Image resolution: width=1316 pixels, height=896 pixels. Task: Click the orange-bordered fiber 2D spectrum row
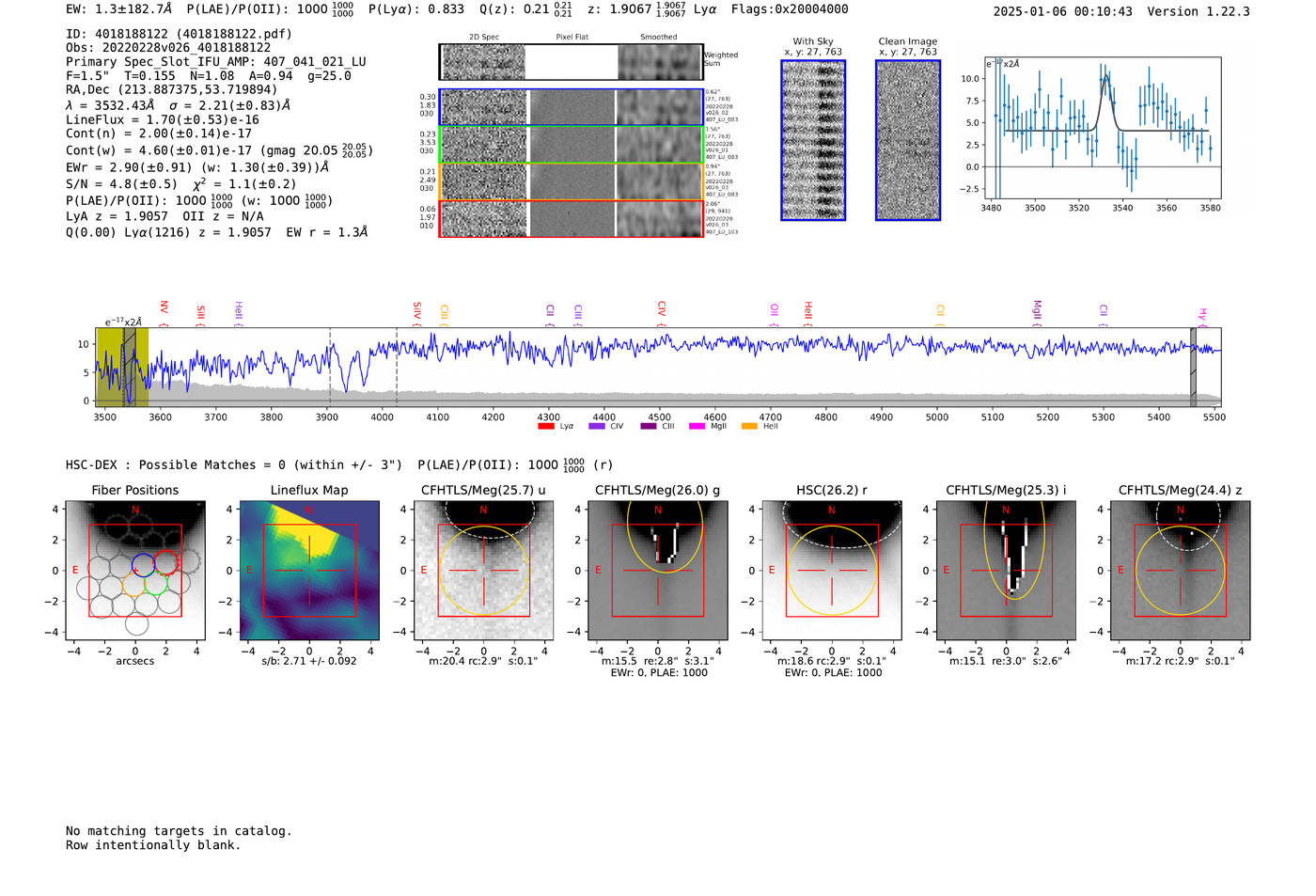(x=571, y=181)
